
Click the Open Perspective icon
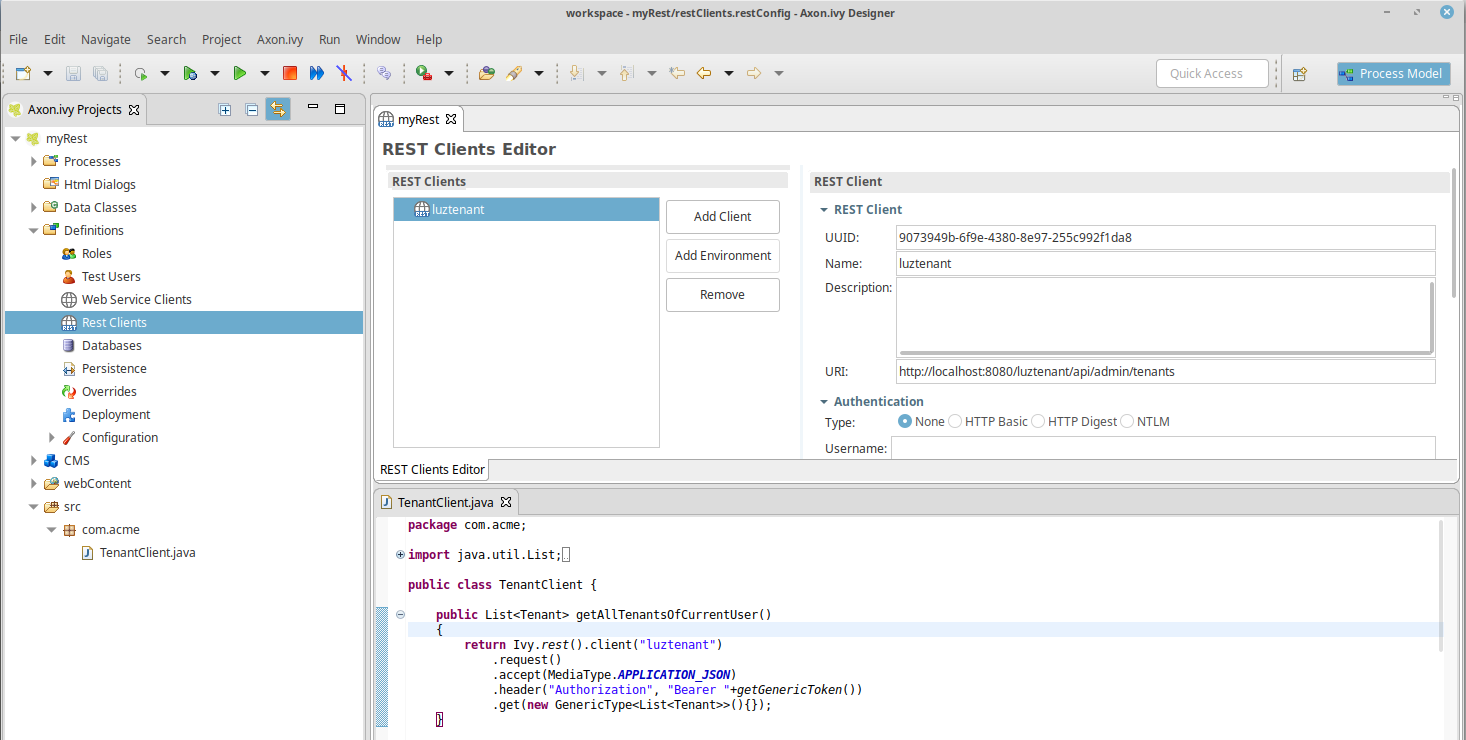(1300, 73)
